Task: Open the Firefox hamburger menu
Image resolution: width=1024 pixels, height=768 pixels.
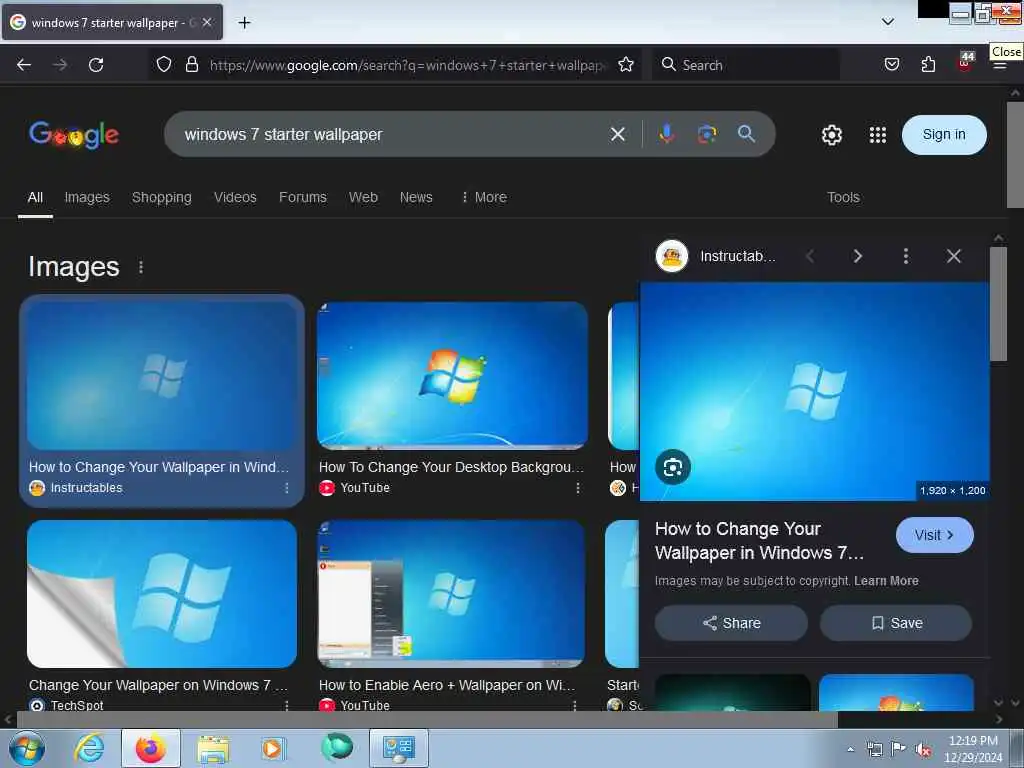Action: [x=999, y=65]
